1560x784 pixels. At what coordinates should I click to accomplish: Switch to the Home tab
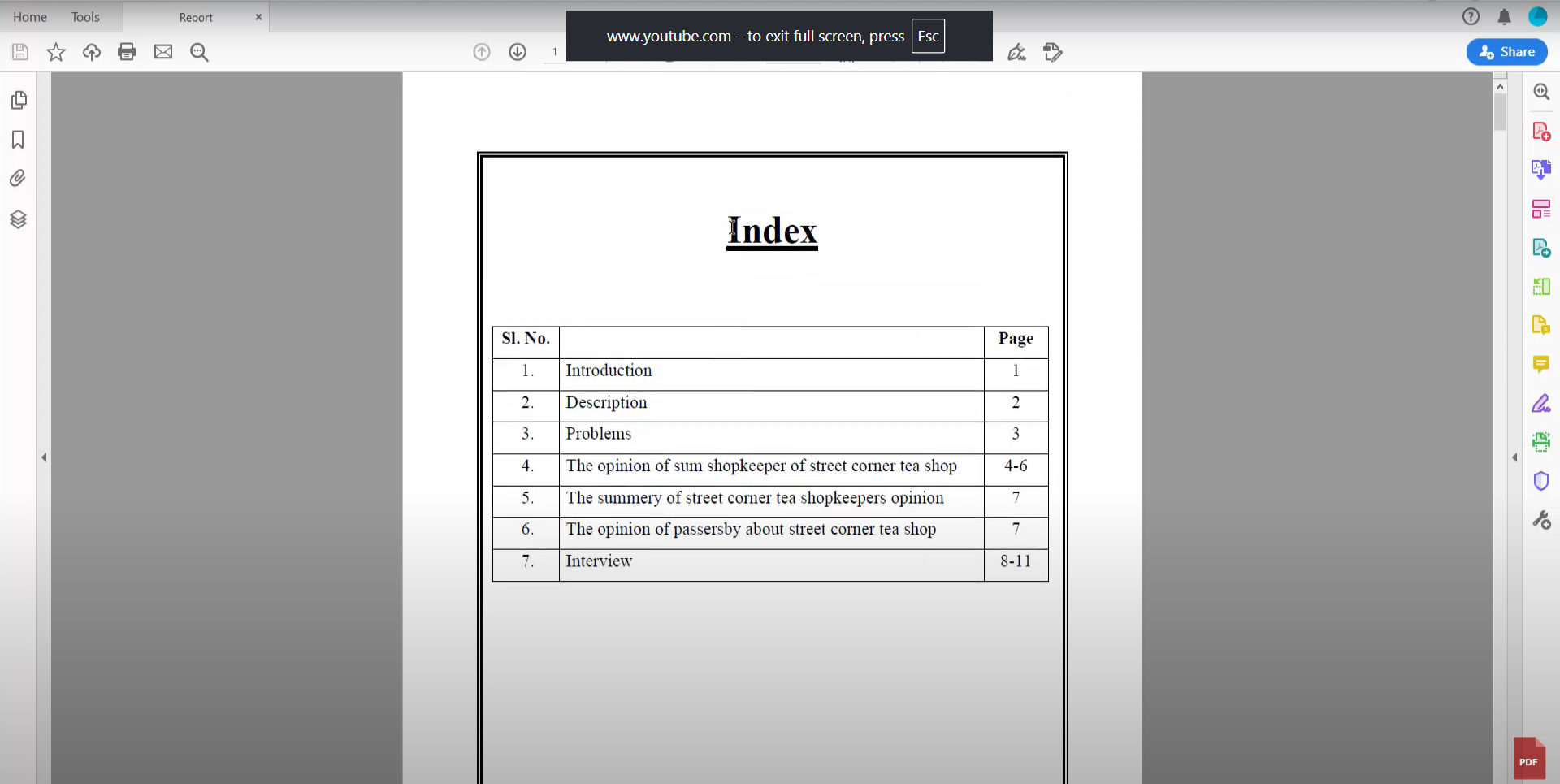pos(30,16)
